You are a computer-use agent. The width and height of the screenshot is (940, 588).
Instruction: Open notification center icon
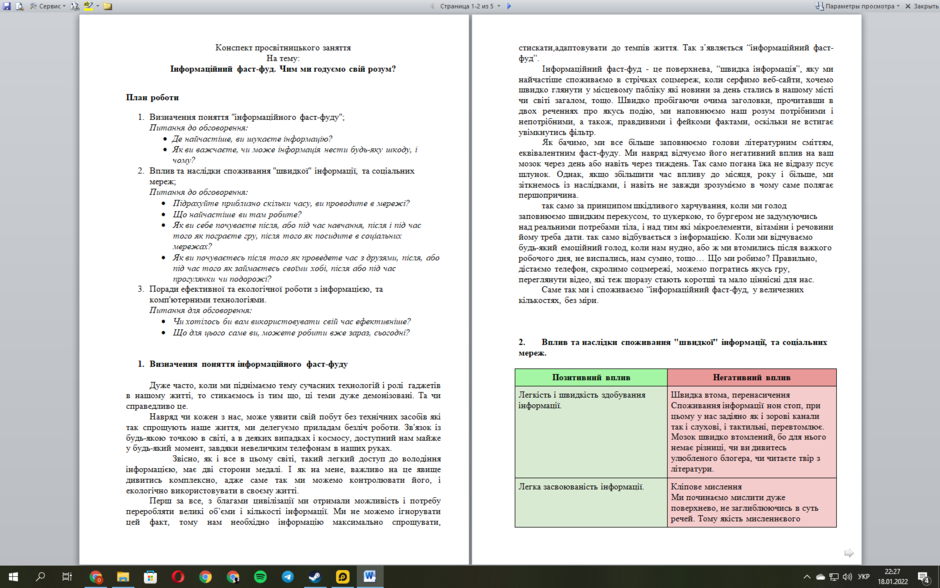point(924,577)
